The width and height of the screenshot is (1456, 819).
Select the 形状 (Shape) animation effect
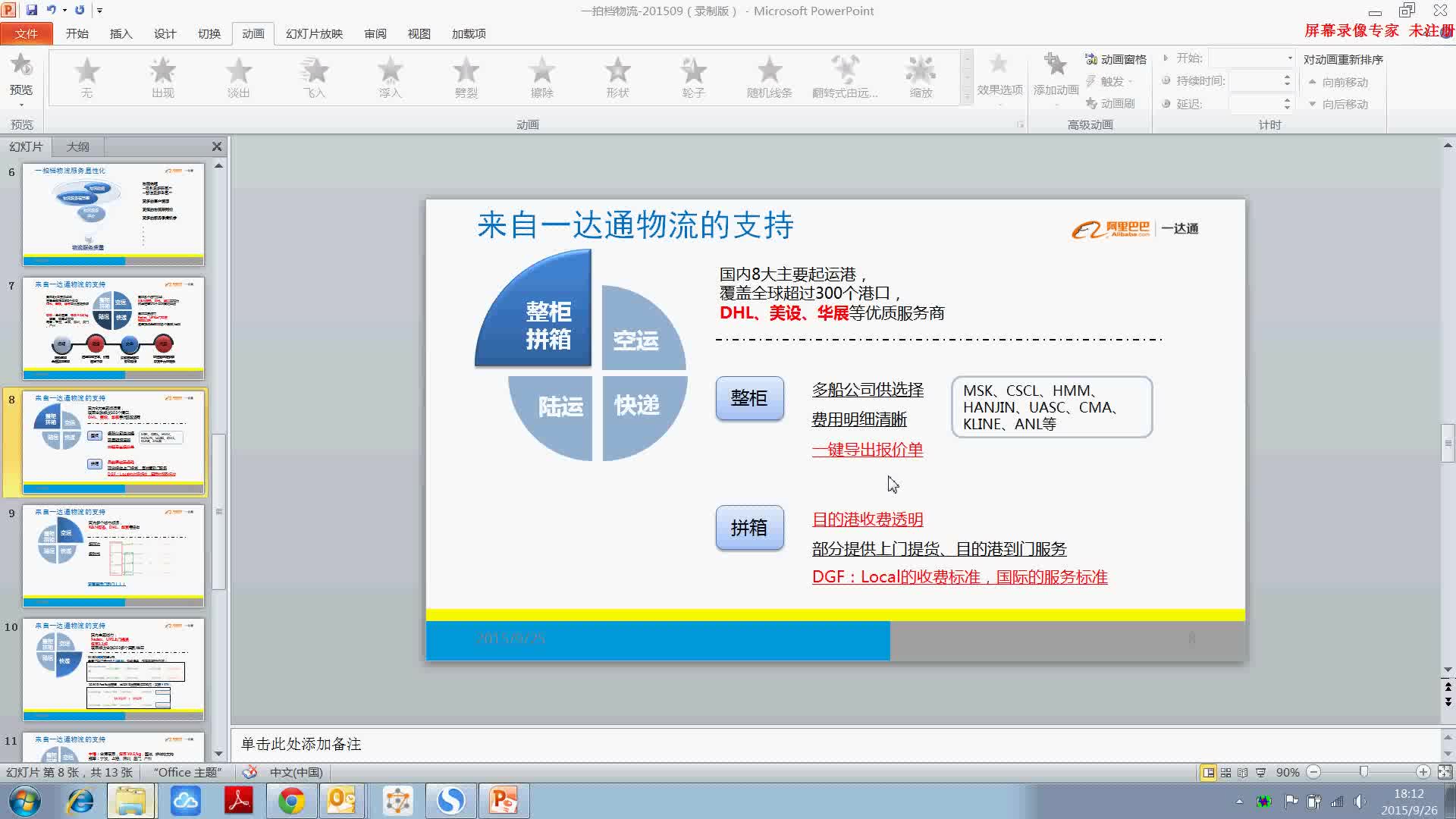(x=617, y=77)
